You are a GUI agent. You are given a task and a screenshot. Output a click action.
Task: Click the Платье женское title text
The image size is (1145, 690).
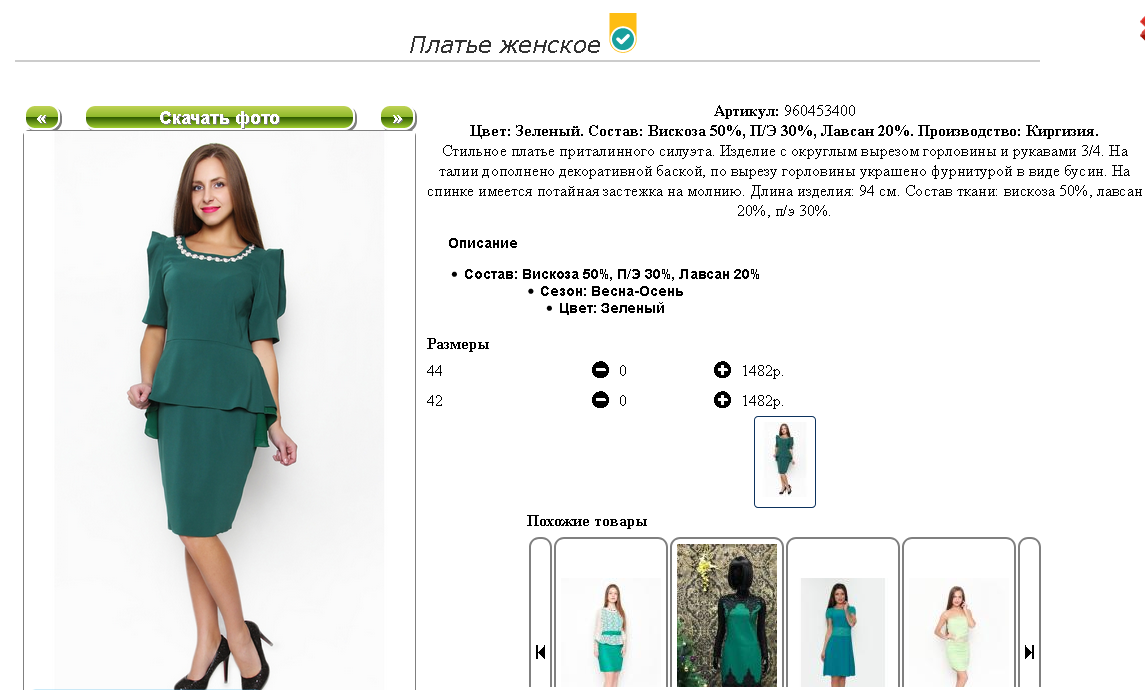[505, 45]
